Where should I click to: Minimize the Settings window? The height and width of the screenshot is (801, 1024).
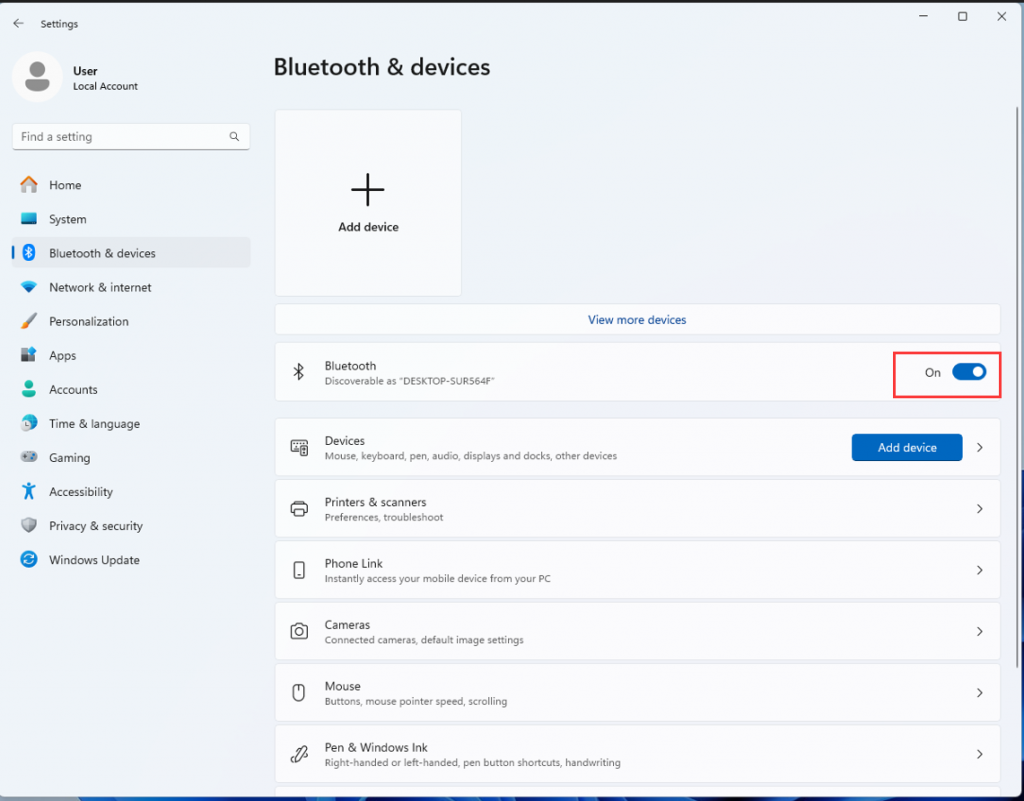coord(923,16)
